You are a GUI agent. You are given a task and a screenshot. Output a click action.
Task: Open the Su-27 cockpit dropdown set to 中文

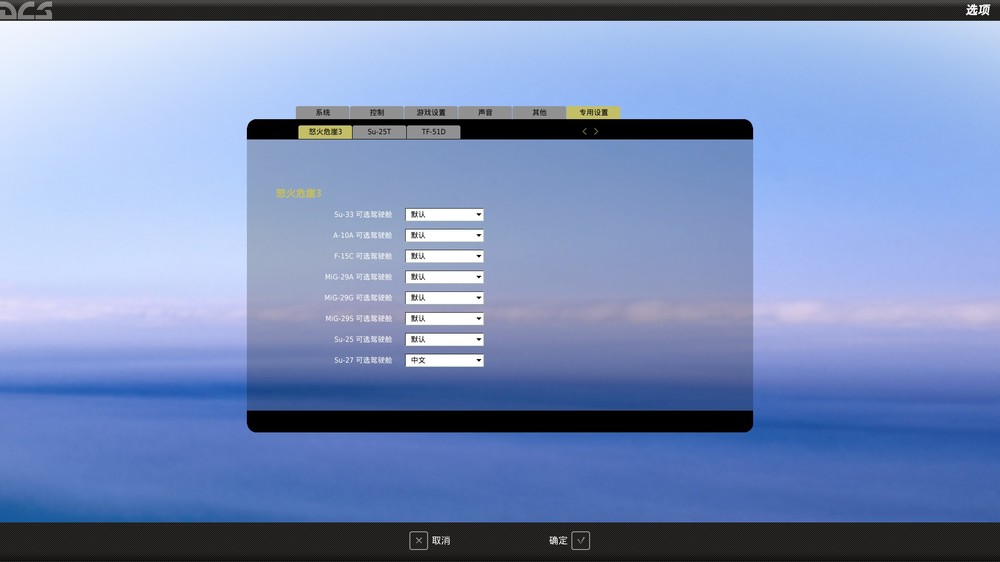[x=445, y=360]
